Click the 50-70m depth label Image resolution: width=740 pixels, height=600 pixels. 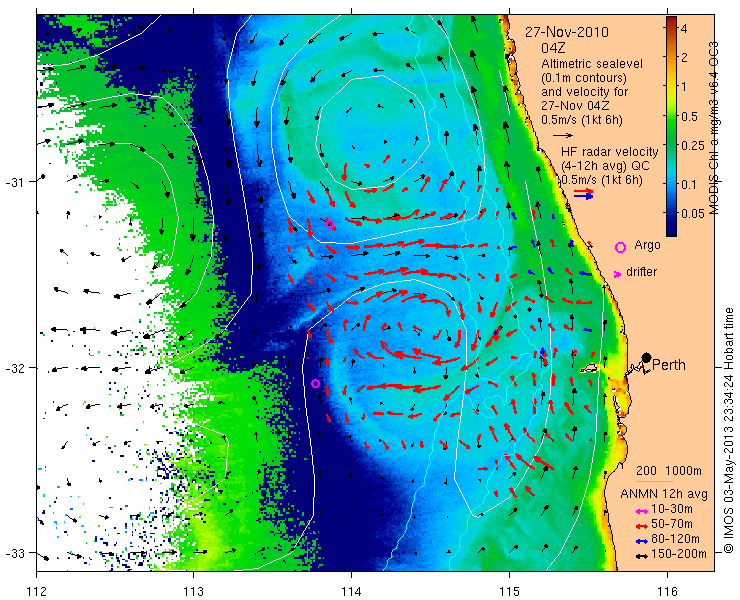point(672,524)
